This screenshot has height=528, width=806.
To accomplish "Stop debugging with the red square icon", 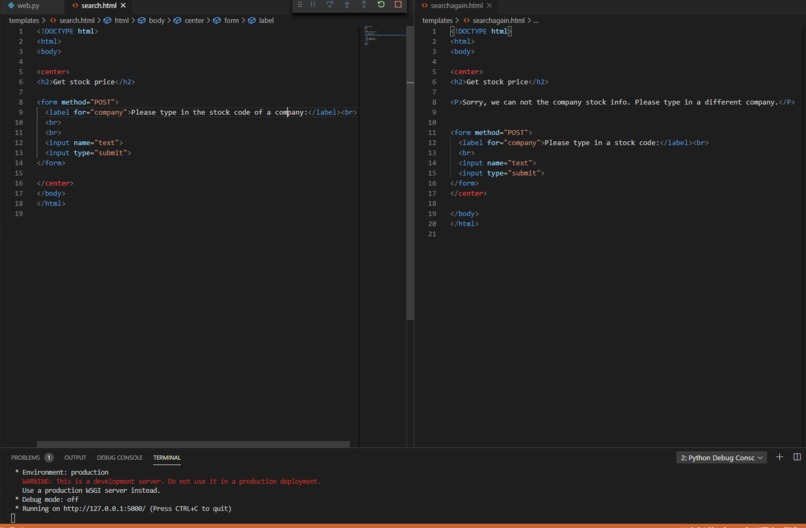I will pos(398,5).
